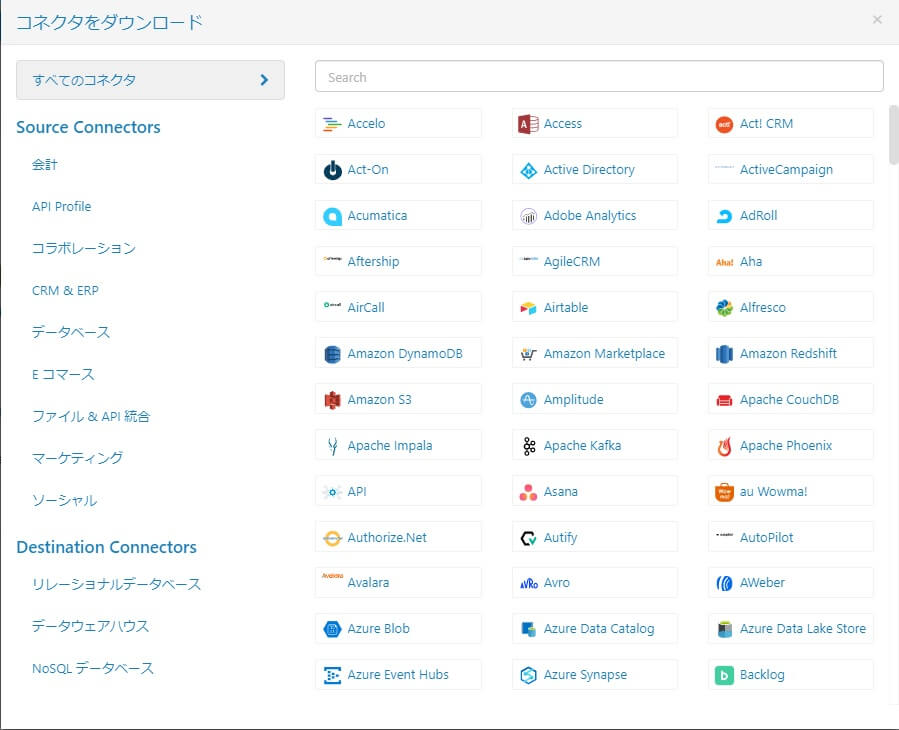Screen dimensions: 899x730
Task: Close the コネクタをダウンロード dialog
Action: click(x=877, y=20)
